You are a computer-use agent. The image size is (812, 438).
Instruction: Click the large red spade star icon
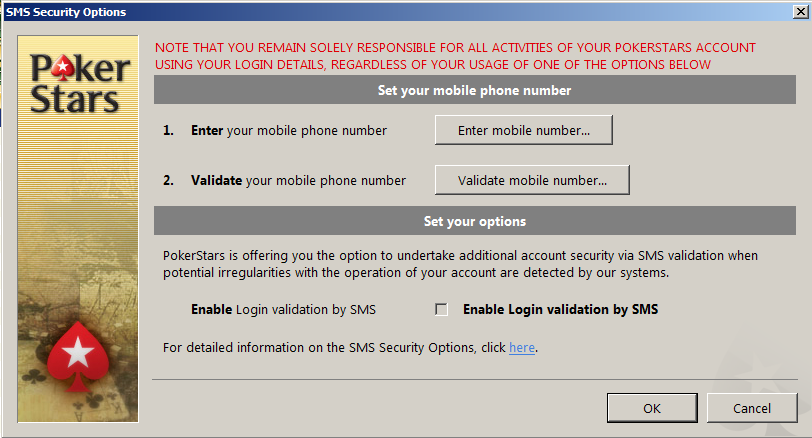(x=78, y=357)
